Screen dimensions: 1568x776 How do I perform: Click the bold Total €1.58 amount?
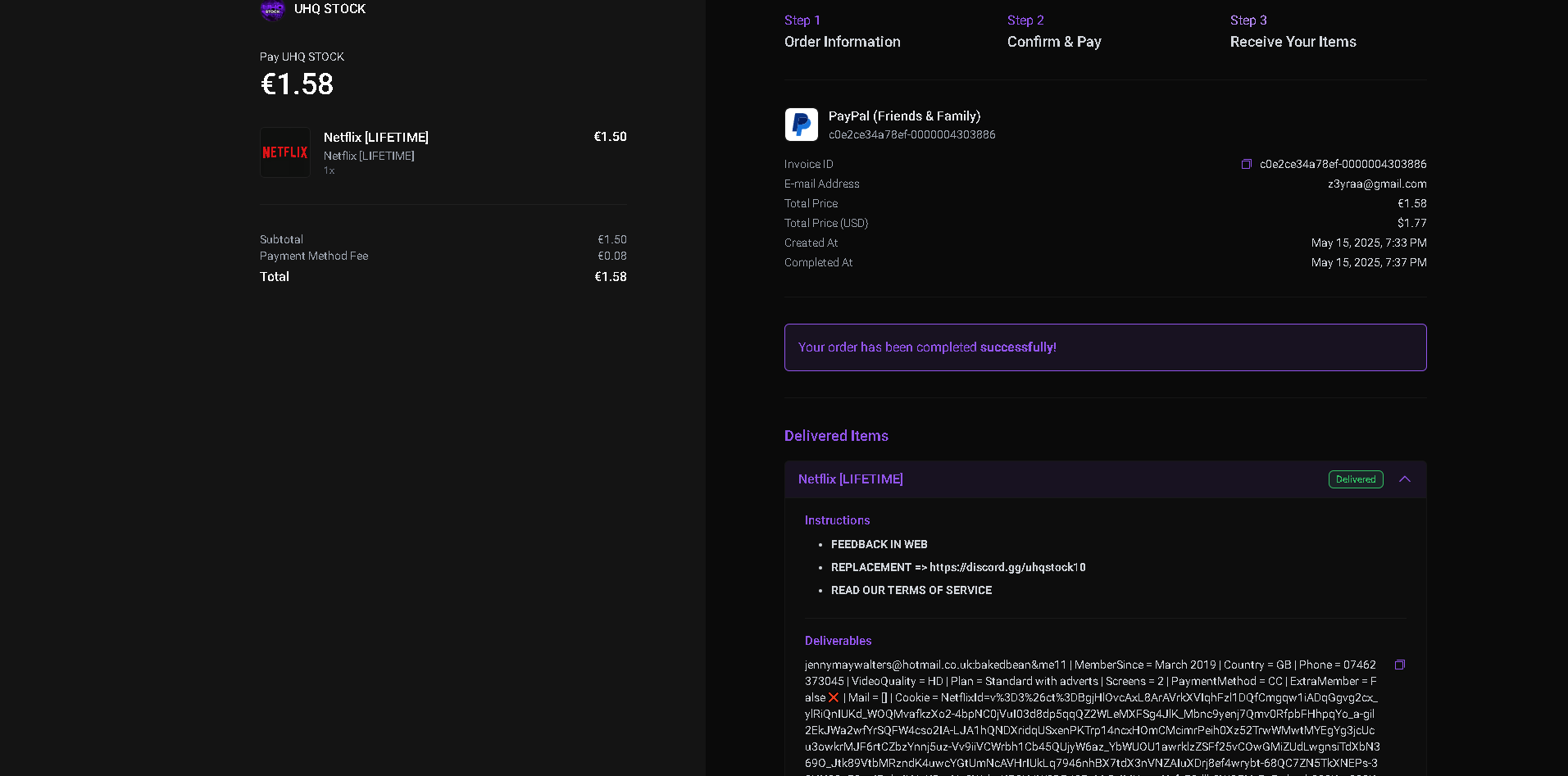(x=611, y=277)
